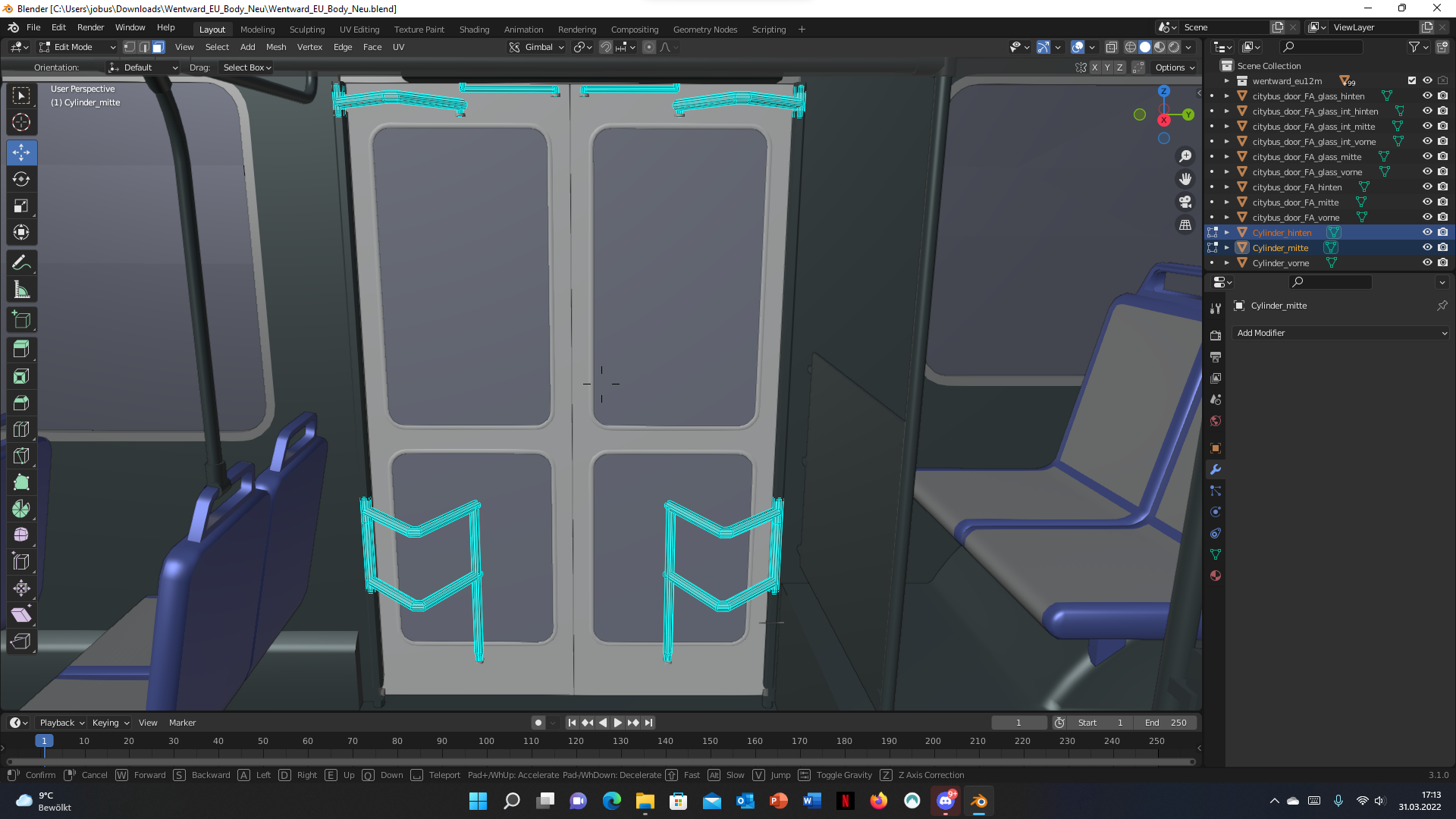Choose the Loop Cut tool
The image size is (1456, 819).
tap(21, 429)
